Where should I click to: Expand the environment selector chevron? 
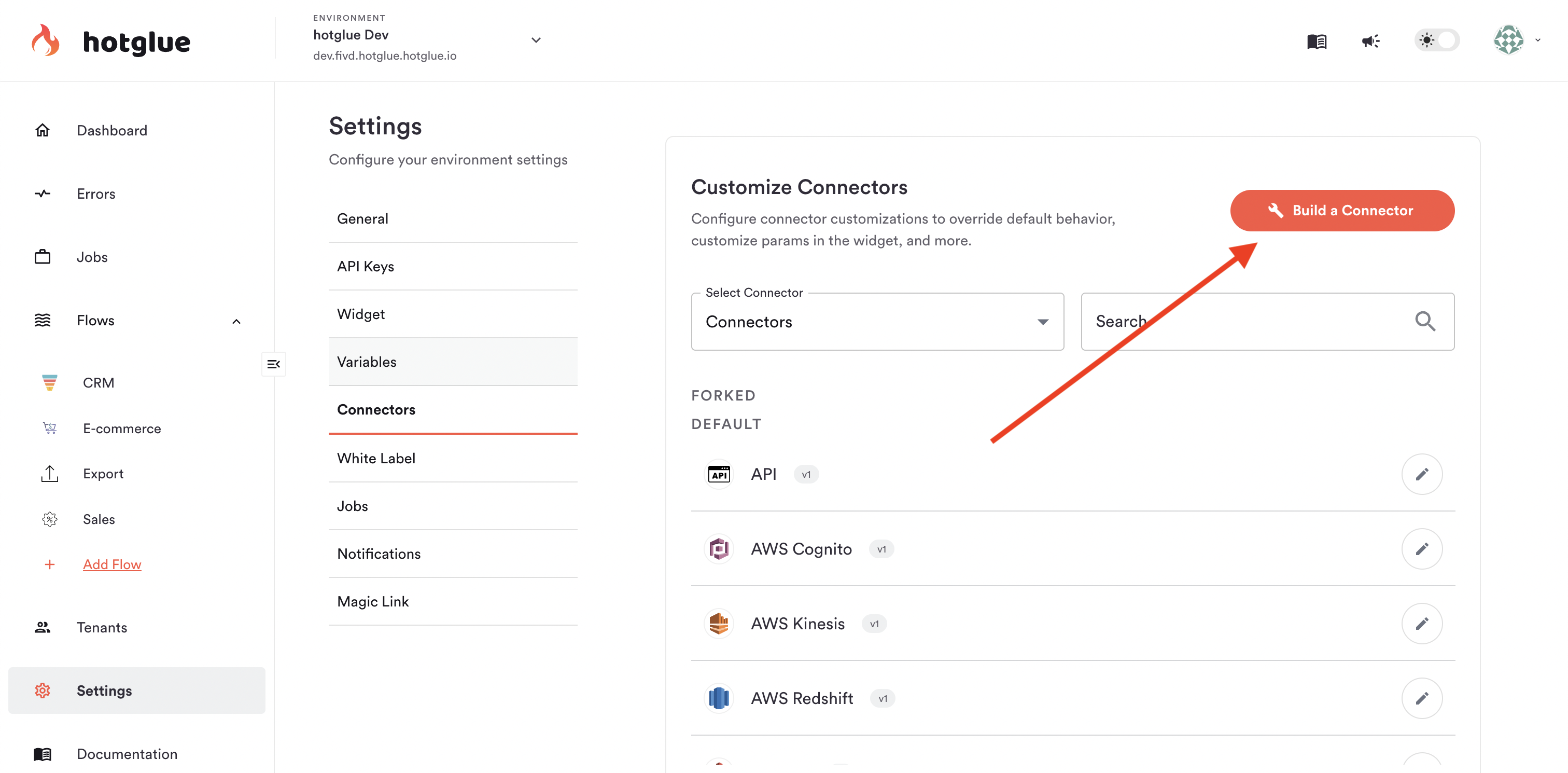click(x=536, y=40)
